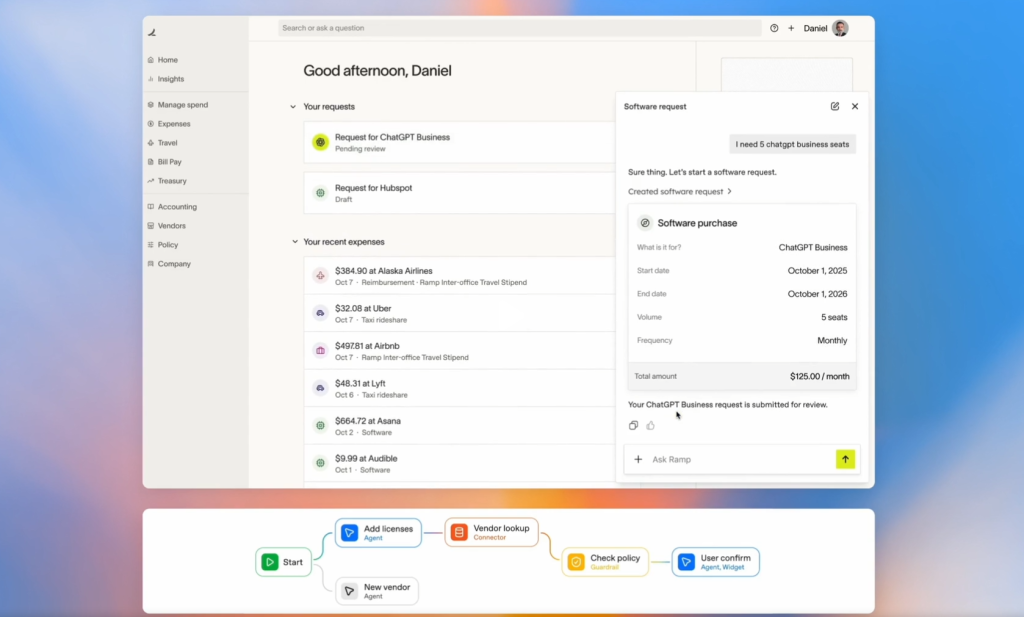The width and height of the screenshot is (1024, 617).
Task: Open Daniel's profile avatar
Action: click(x=840, y=28)
